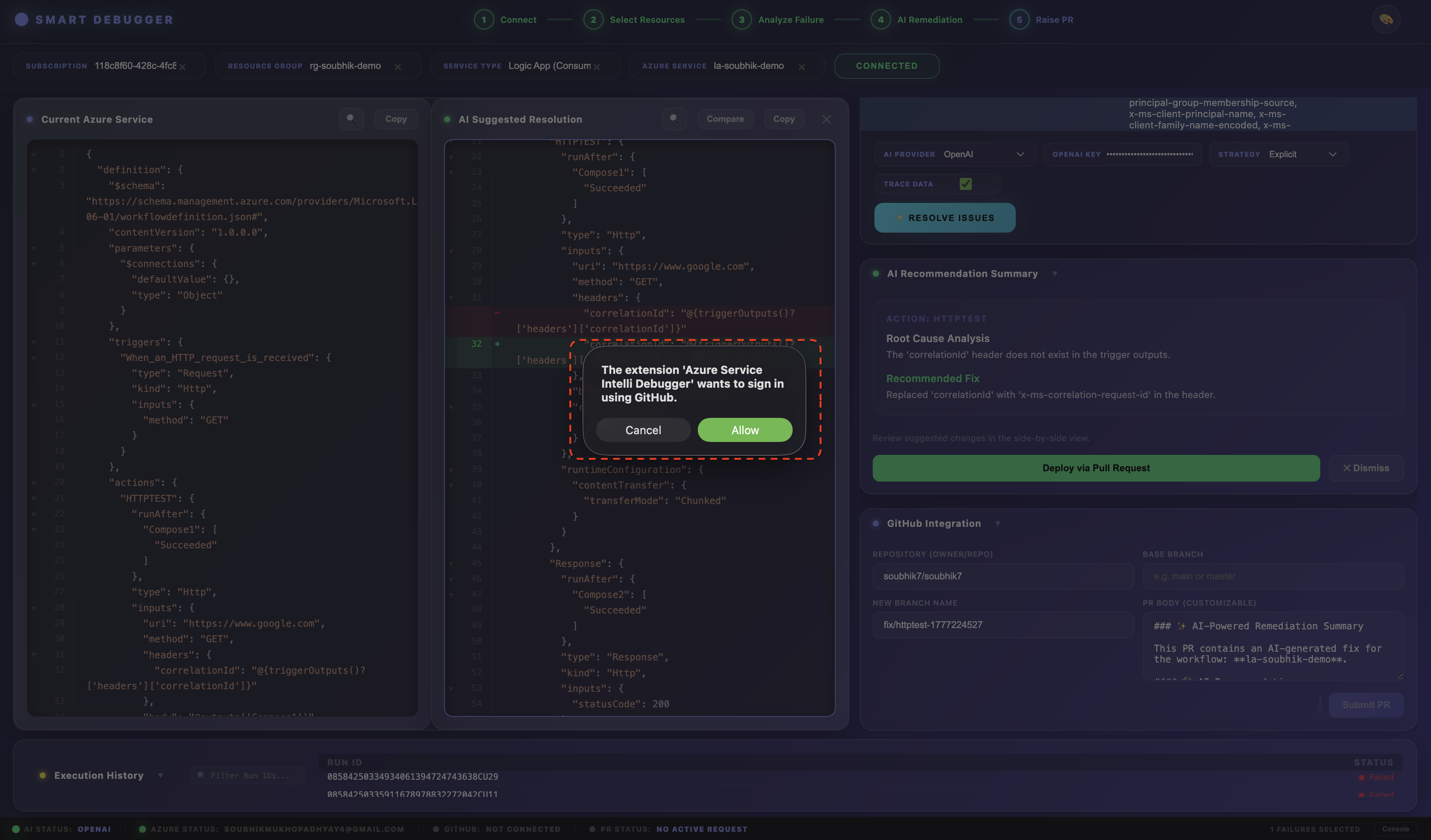Click the Submit PR button

pyautogui.click(x=1366, y=705)
